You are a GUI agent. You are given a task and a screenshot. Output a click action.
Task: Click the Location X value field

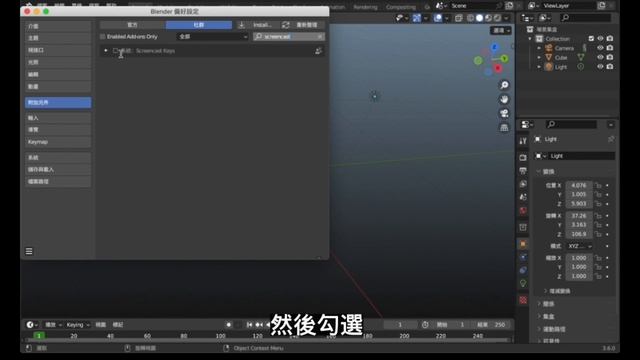pyautogui.click(x=579, y=185)
